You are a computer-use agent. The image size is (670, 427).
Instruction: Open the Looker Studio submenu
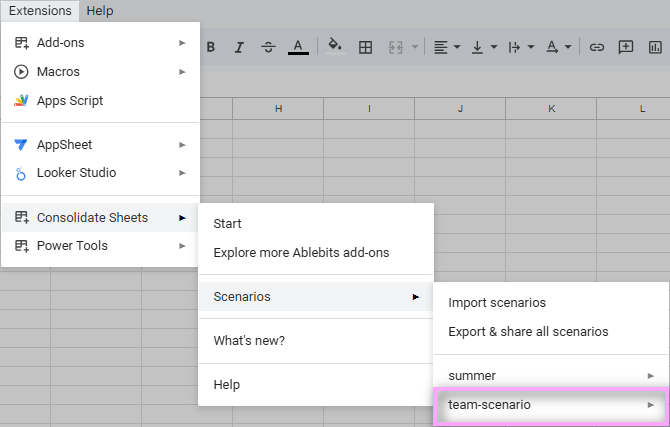pos(100,173)
